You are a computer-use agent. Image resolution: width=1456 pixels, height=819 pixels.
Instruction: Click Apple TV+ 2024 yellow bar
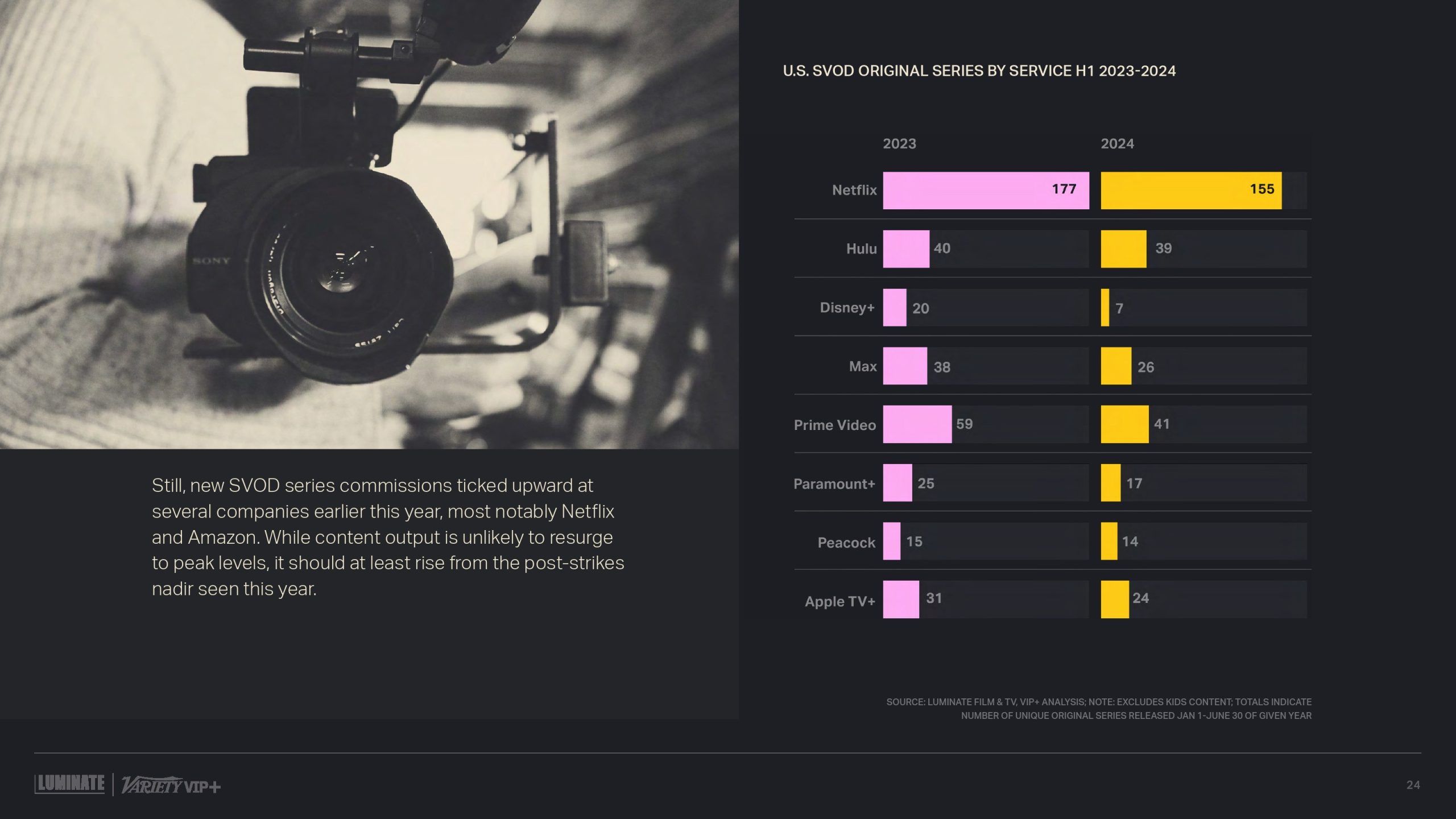(1115, 599)
